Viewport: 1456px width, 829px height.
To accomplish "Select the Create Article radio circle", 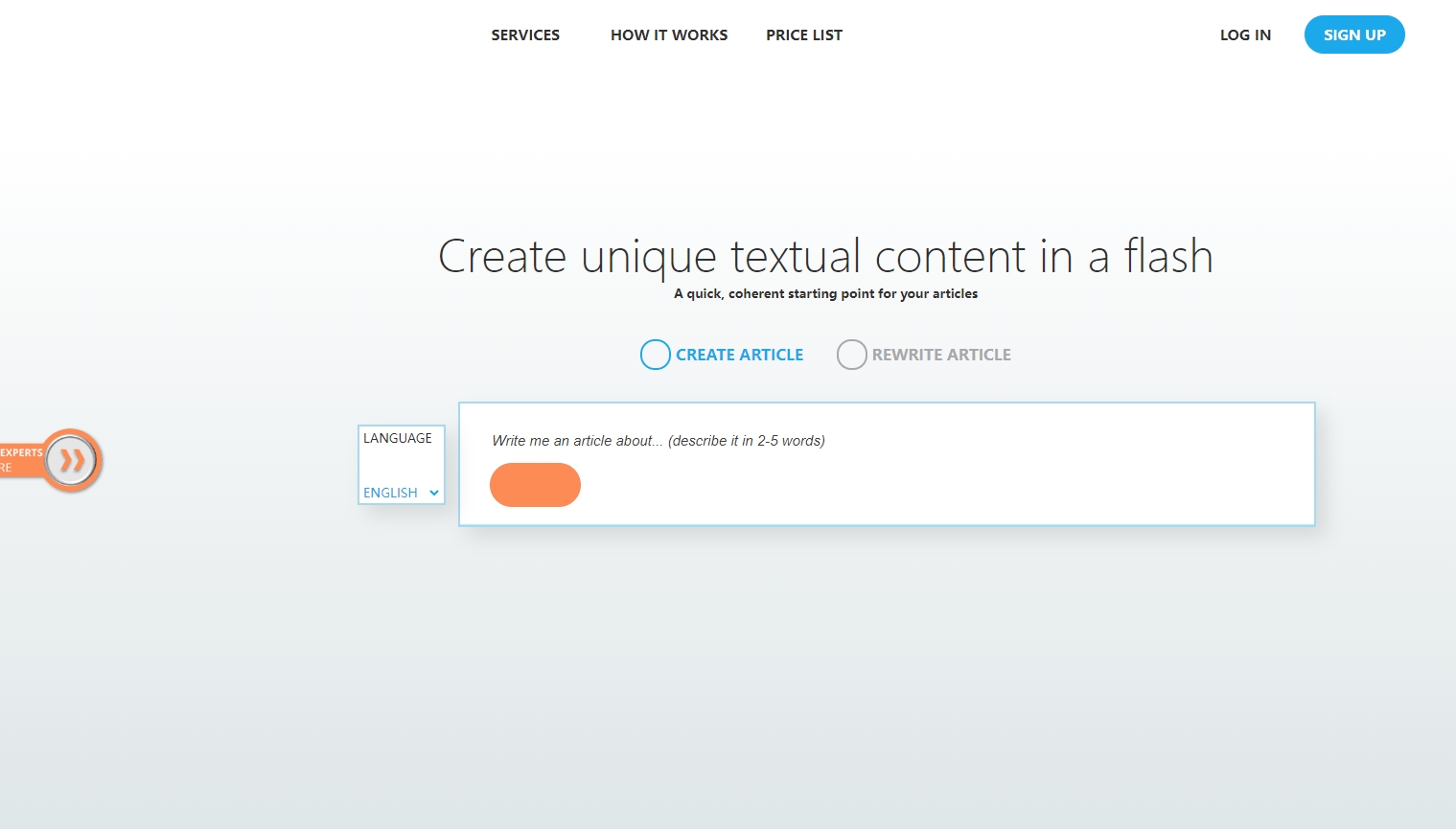I will 655,355.
